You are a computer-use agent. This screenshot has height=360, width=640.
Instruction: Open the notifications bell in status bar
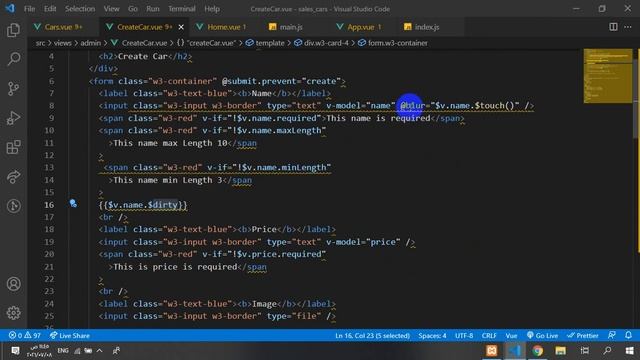coord(628,336)
